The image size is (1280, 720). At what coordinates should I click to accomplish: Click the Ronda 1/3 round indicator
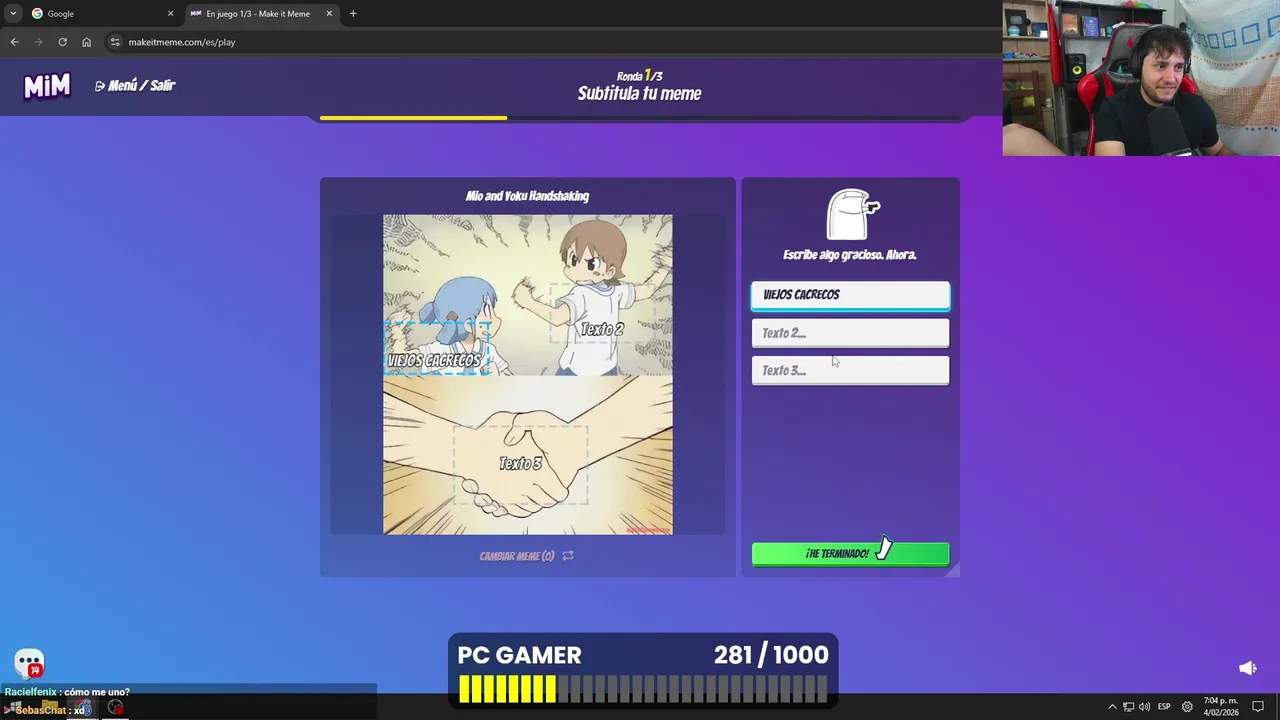point(639,76)
